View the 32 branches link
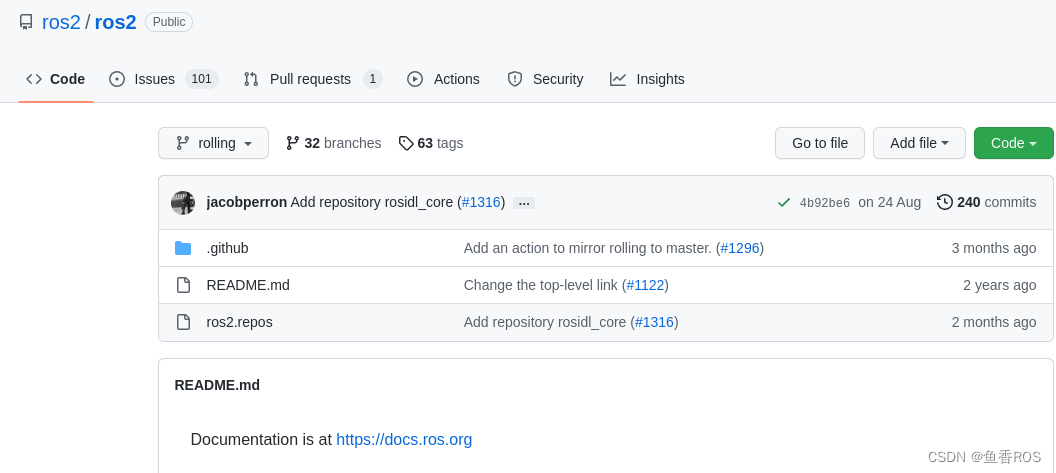 (333, 144)
